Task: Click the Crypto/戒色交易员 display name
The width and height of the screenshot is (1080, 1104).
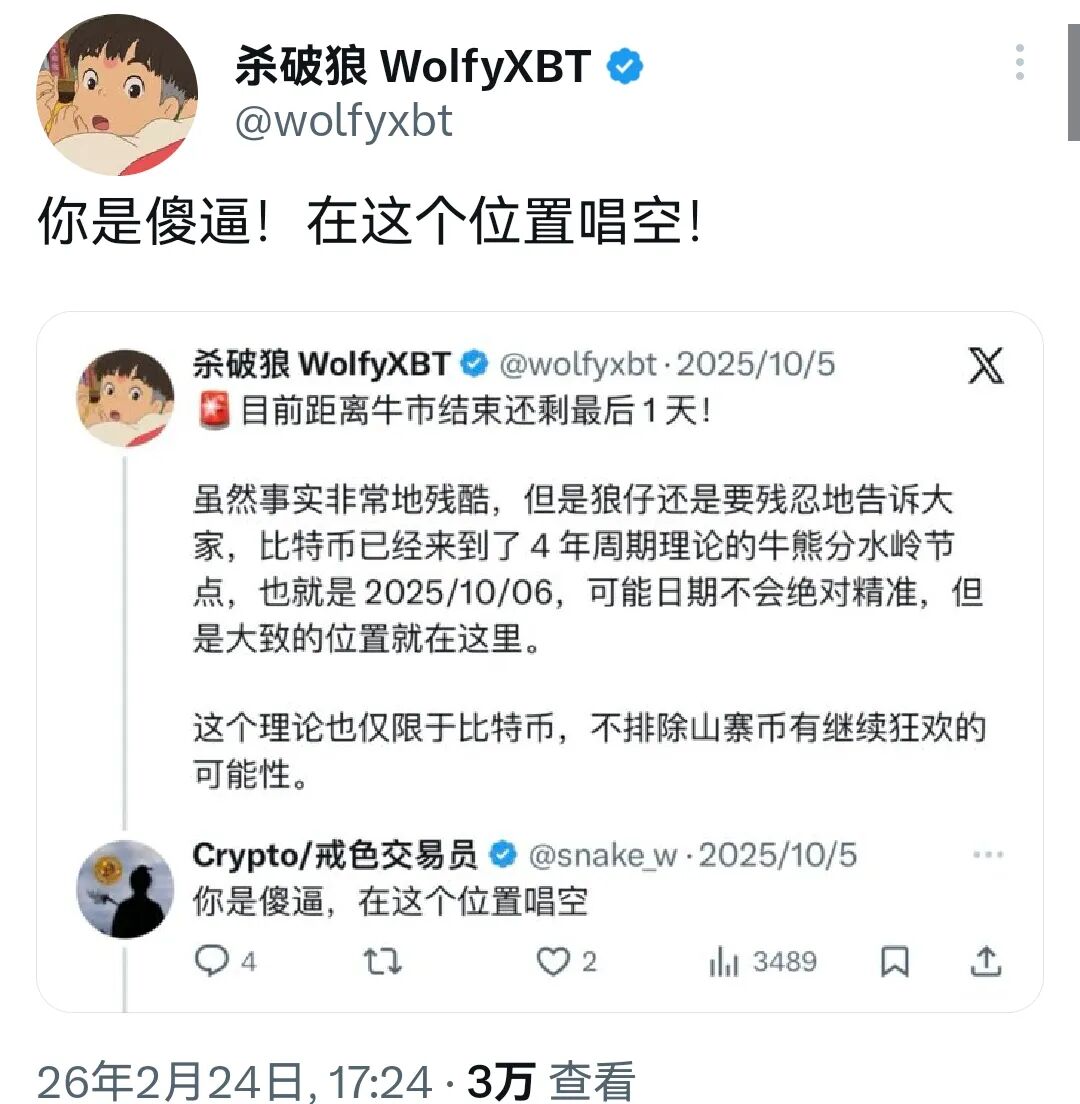Action: pyautogui.click(x=335, y=855)
